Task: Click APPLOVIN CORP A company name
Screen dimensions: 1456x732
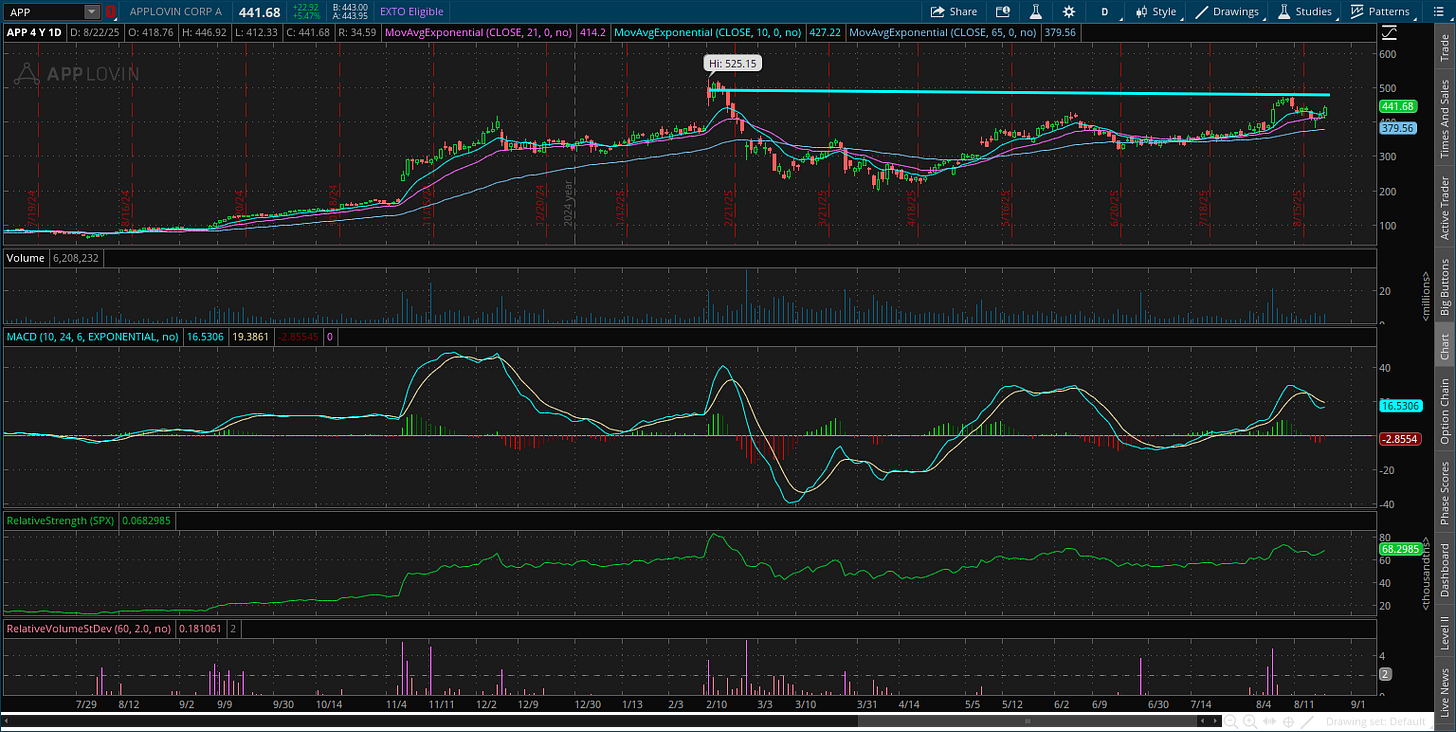Action: coord(177,12)
